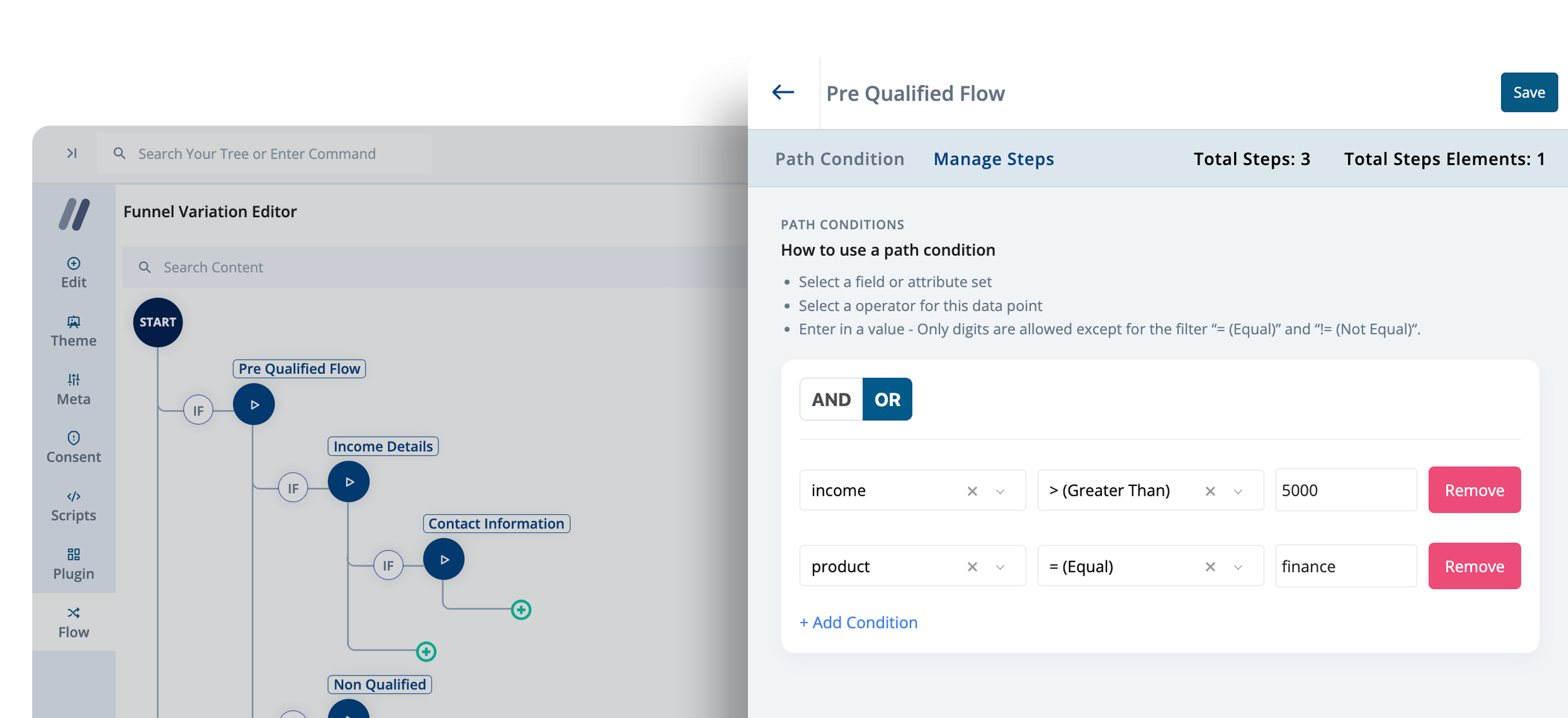Open the Plugin panel
1568x718 pixels.
pos(73,562)
